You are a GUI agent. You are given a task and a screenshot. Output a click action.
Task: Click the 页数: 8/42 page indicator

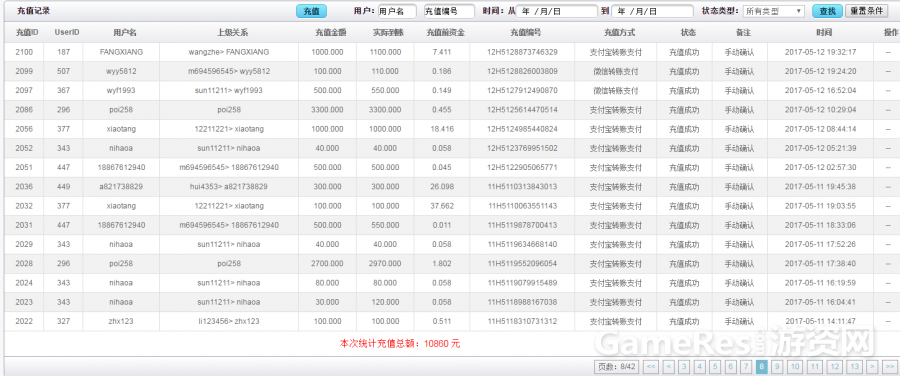point(617,367)
